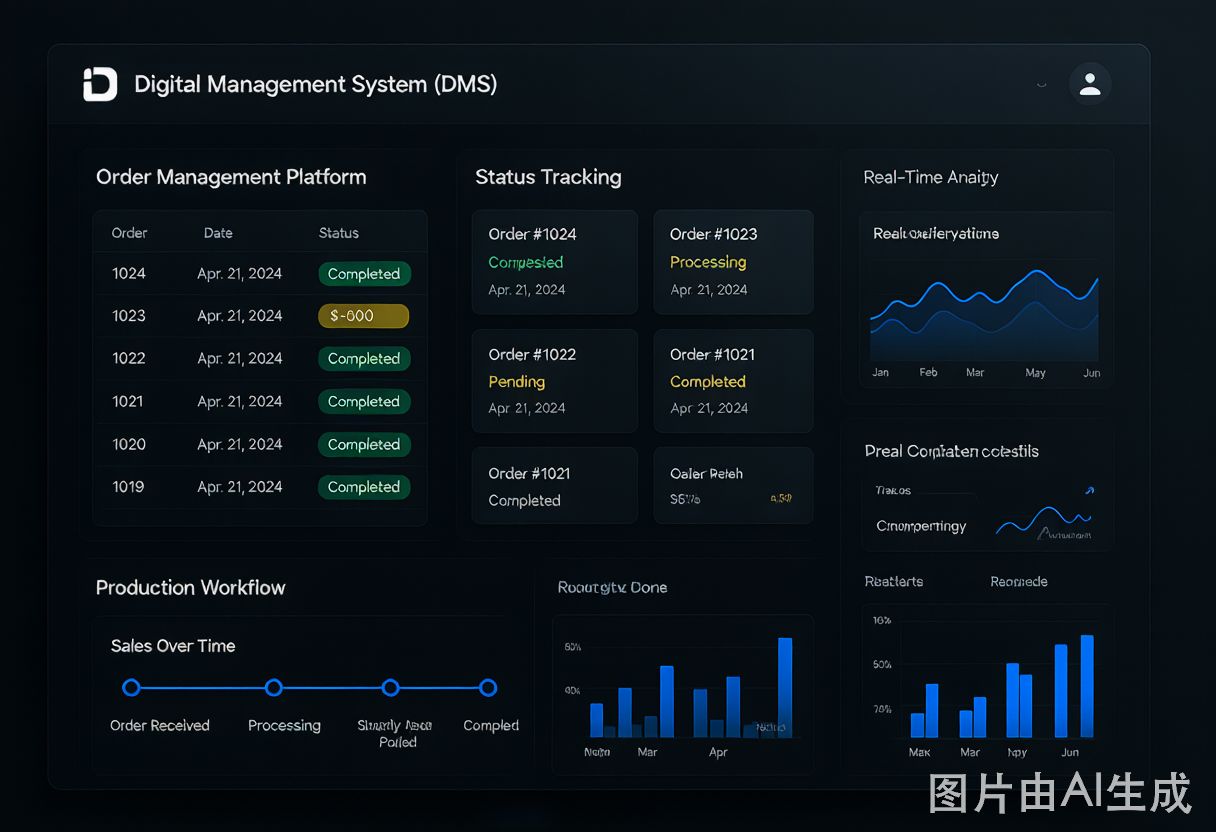
Task: Open the Order #1022 Pending card
Action: (555, 381)
